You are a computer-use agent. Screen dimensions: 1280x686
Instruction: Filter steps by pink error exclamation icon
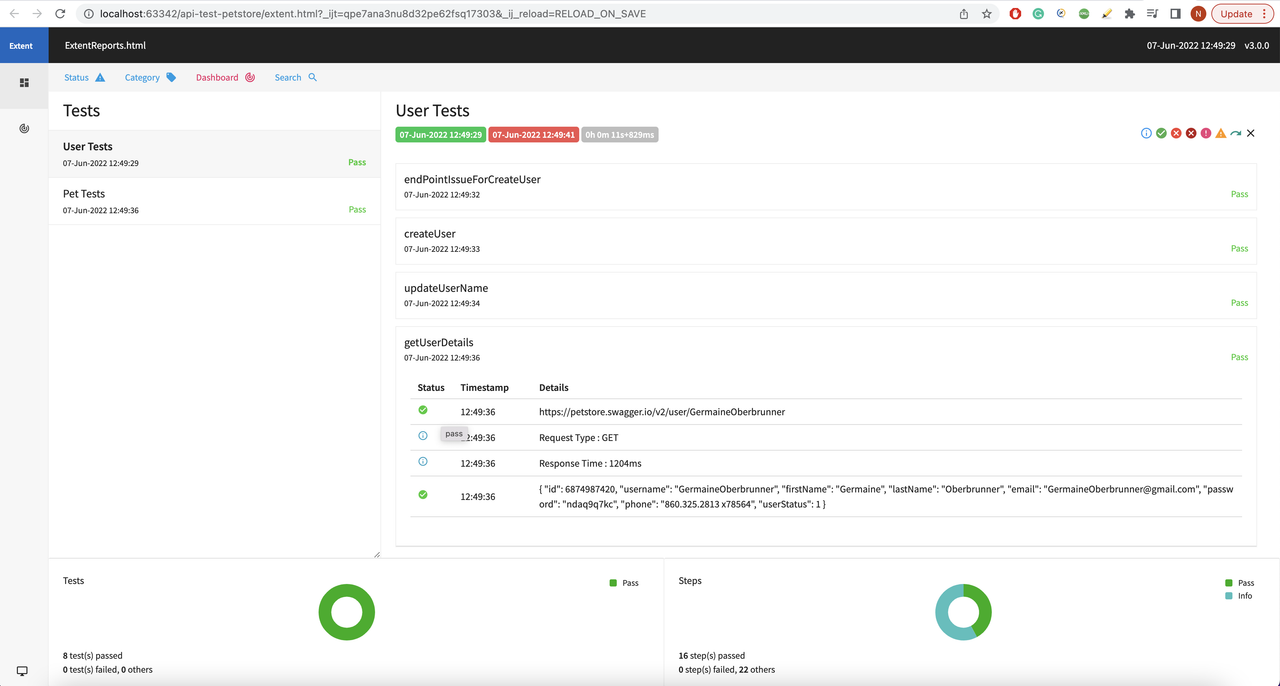[x=1206, y=133]
